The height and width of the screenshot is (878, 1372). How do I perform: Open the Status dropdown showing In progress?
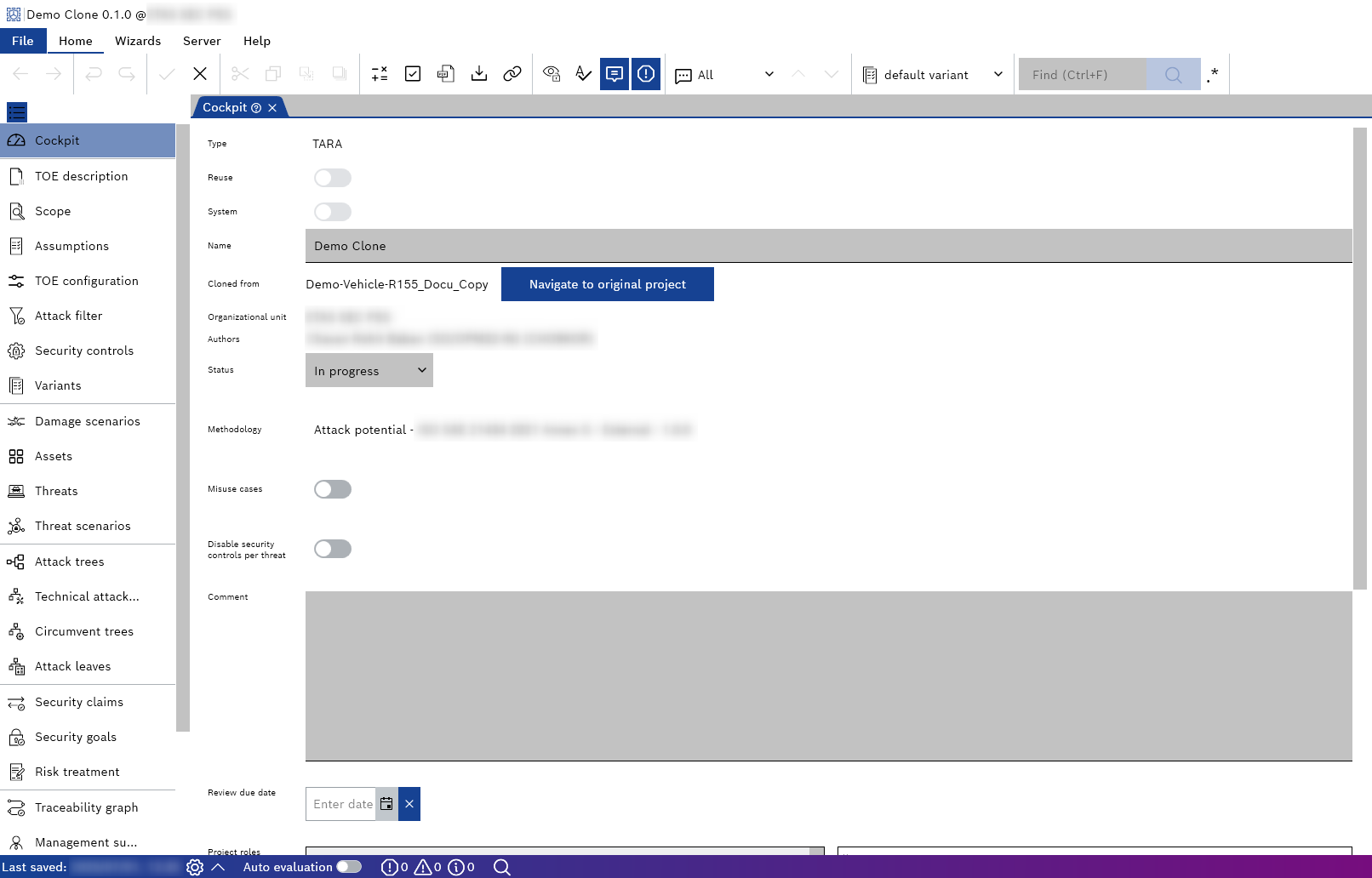click(x=369, y=371)
